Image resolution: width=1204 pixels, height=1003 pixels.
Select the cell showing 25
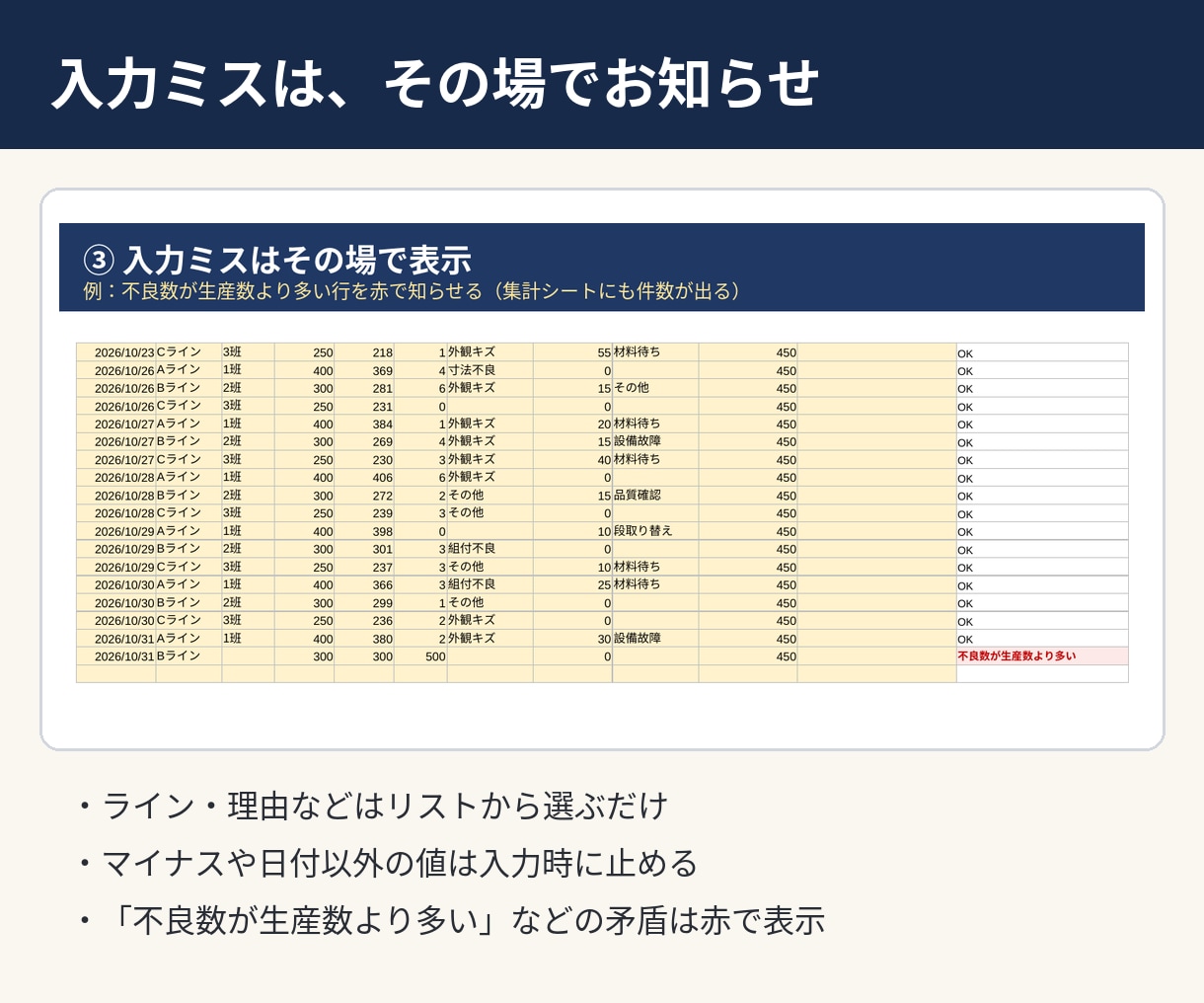tap(572, 584)
